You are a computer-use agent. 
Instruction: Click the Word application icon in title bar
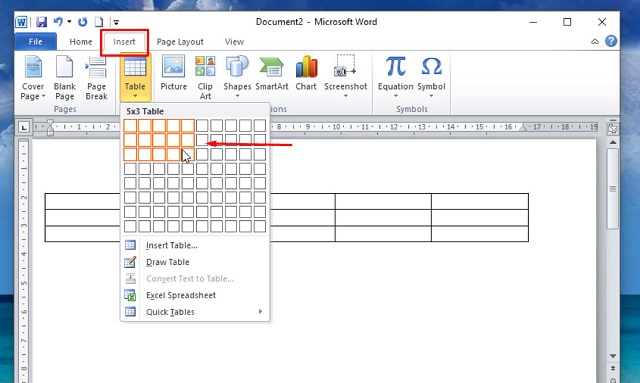click(22, 22)
